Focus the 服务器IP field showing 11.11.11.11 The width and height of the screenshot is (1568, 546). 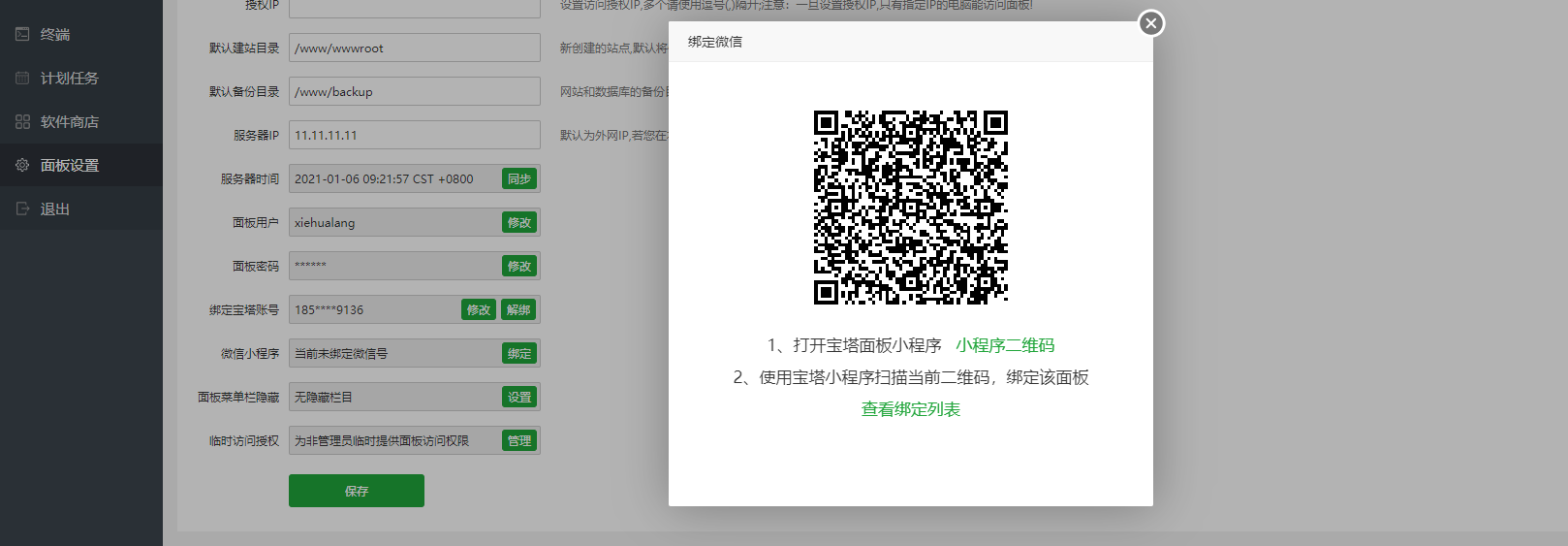tap(415, 135)
